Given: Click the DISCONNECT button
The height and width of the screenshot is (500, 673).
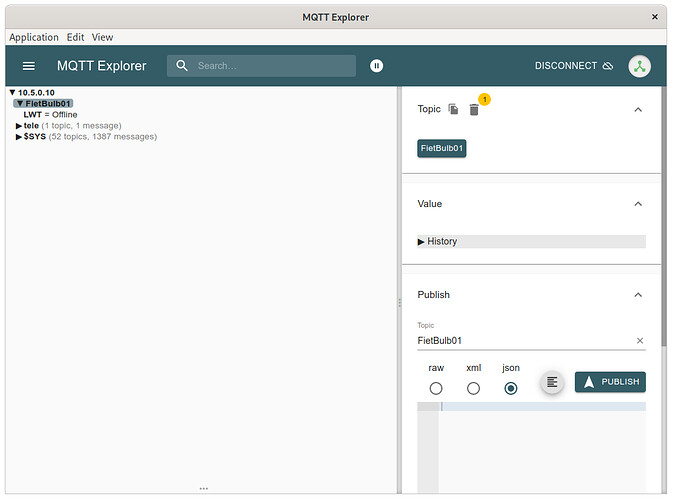Looking at the screenshot, I should coord(573,66).
